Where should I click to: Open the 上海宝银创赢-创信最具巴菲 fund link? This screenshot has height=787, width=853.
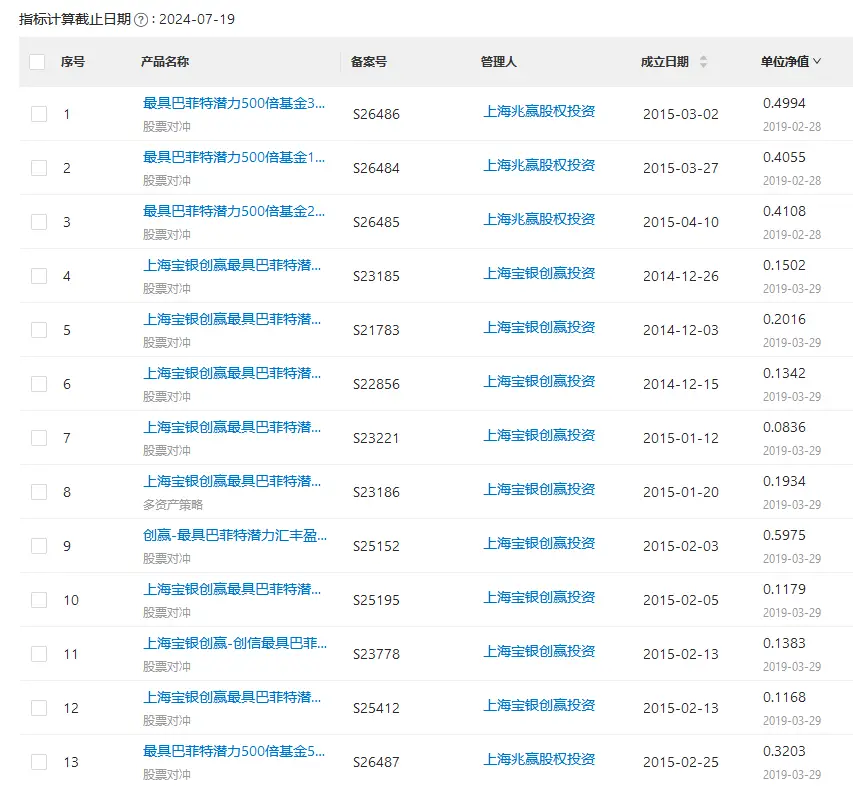[234, 643]
